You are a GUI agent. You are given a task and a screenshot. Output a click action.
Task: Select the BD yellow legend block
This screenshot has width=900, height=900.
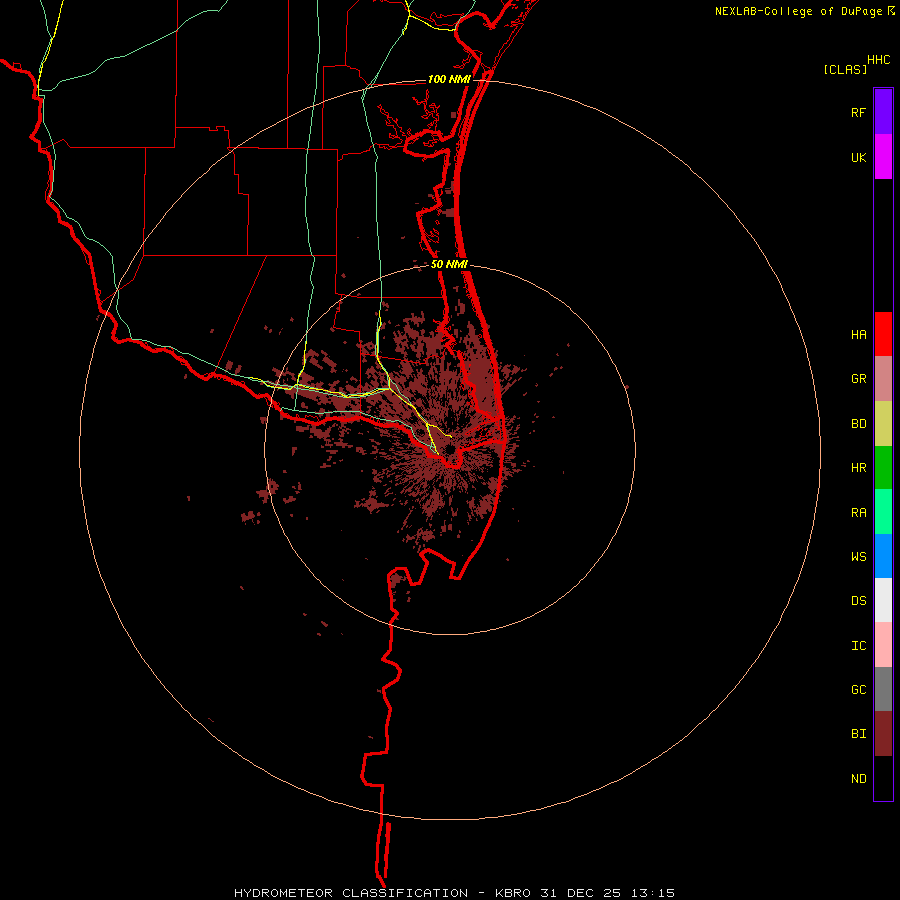coord(883,424)
